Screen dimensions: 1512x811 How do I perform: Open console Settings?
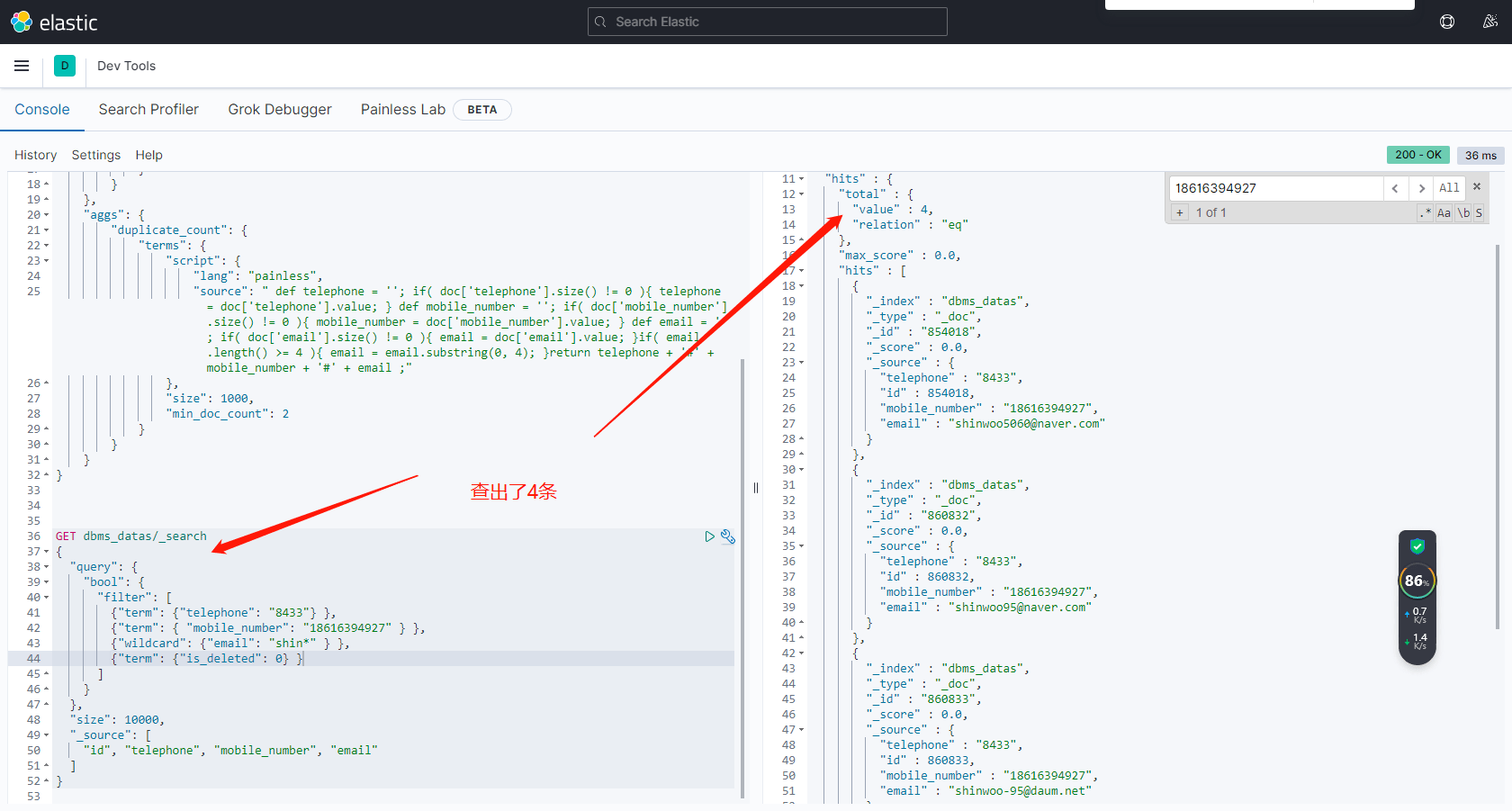click(x=96, y=155)
